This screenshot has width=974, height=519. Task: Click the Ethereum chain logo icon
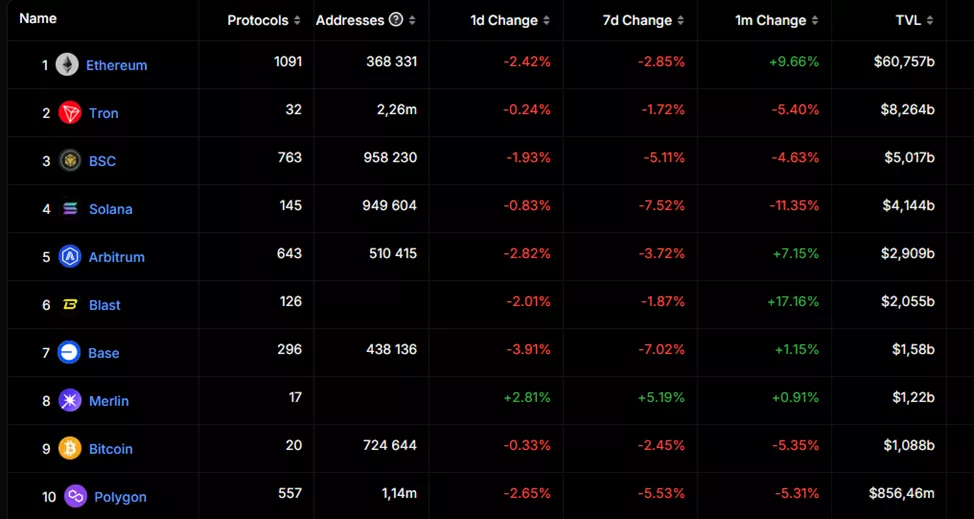pyautogui.click(x=67, y=65)
